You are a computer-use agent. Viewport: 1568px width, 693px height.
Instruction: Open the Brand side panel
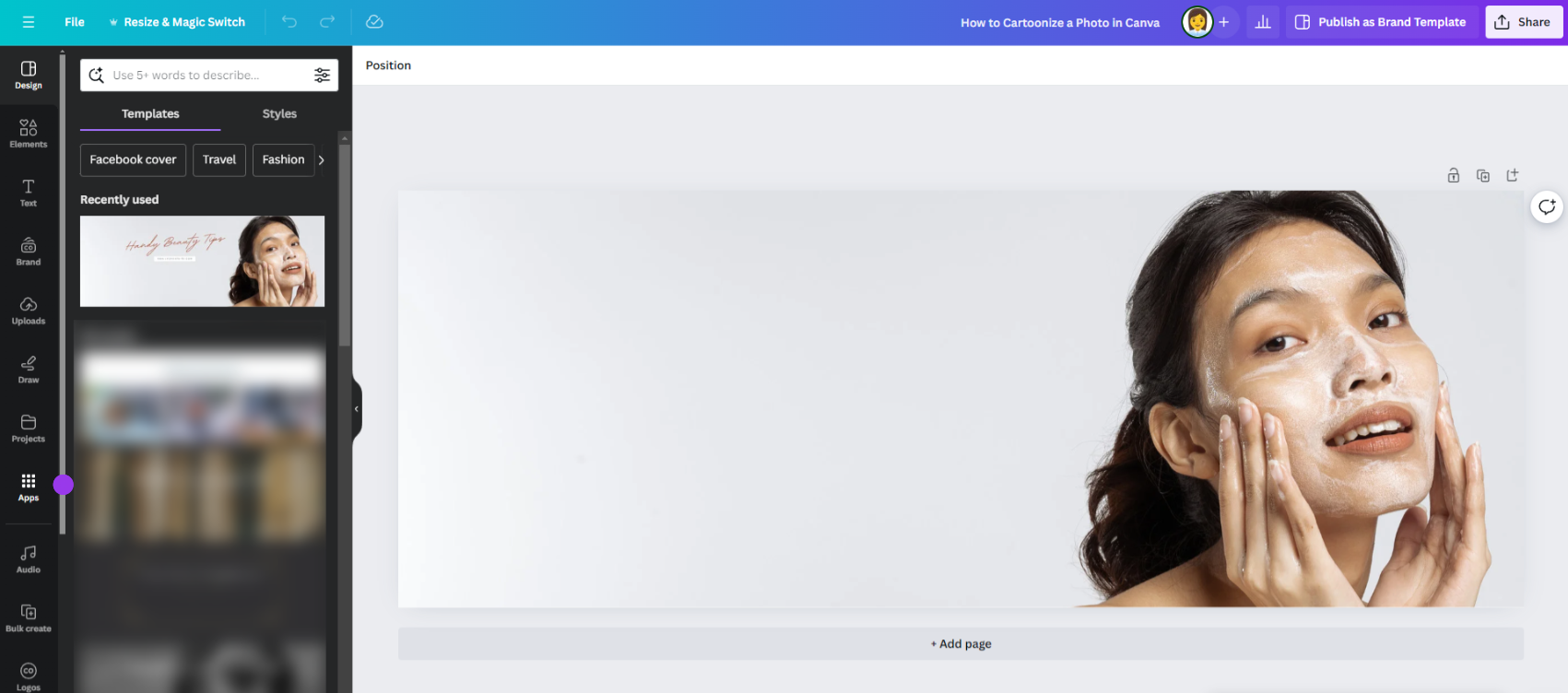(x=29, y=252)
